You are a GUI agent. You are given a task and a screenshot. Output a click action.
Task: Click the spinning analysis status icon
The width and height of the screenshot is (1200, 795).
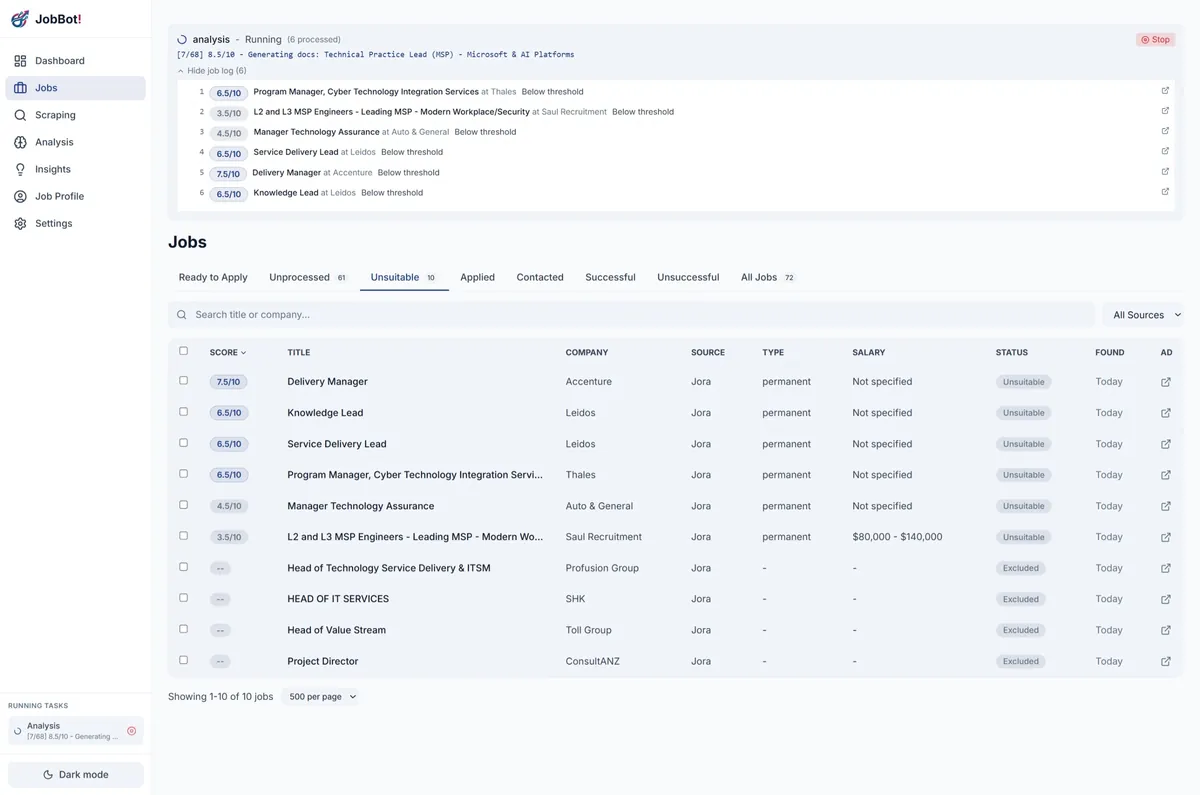(182, 40)
